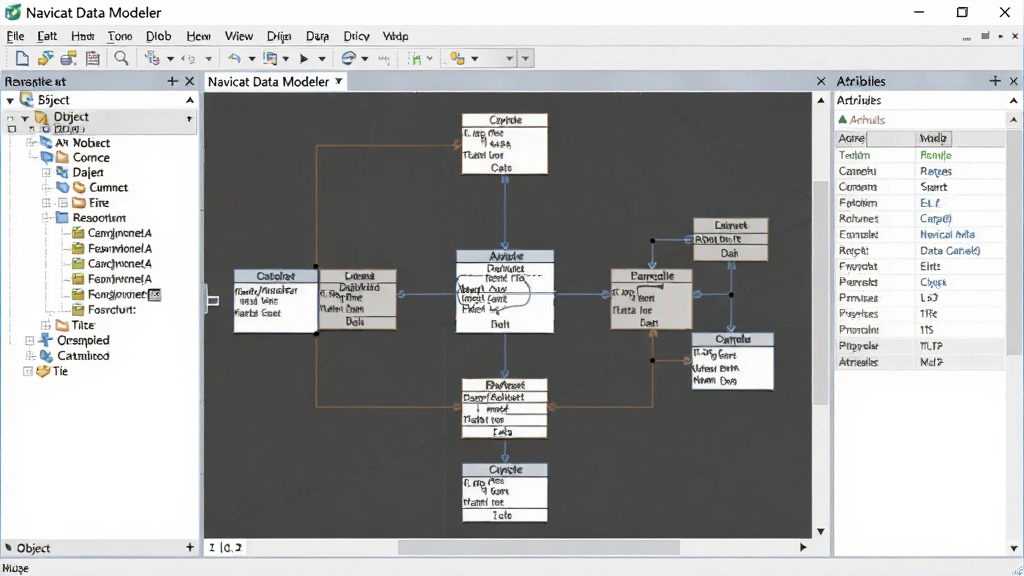Click the magnifying glass search icon
This screenshot has width=1024, height=576.
[x=121, y=58]
